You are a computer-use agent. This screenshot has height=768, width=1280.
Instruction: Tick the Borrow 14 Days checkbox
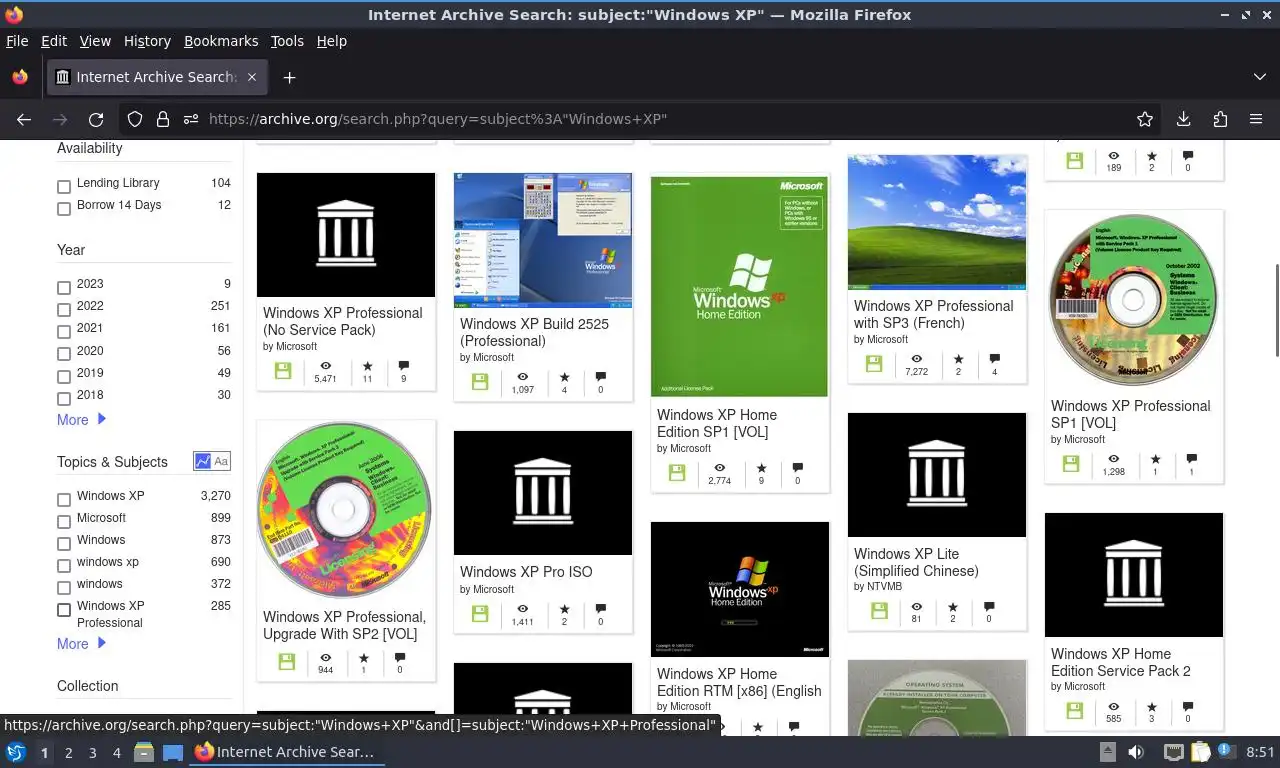(x=64, y=209)
